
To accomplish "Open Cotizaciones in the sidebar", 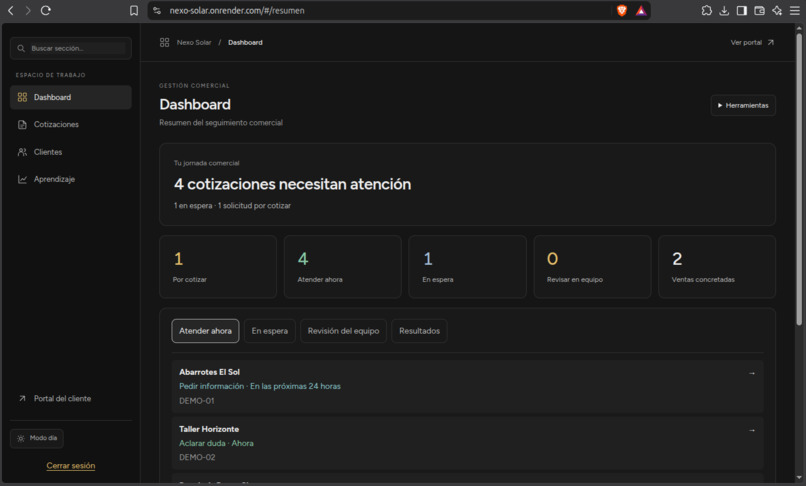I will click(x=71, y=124).
